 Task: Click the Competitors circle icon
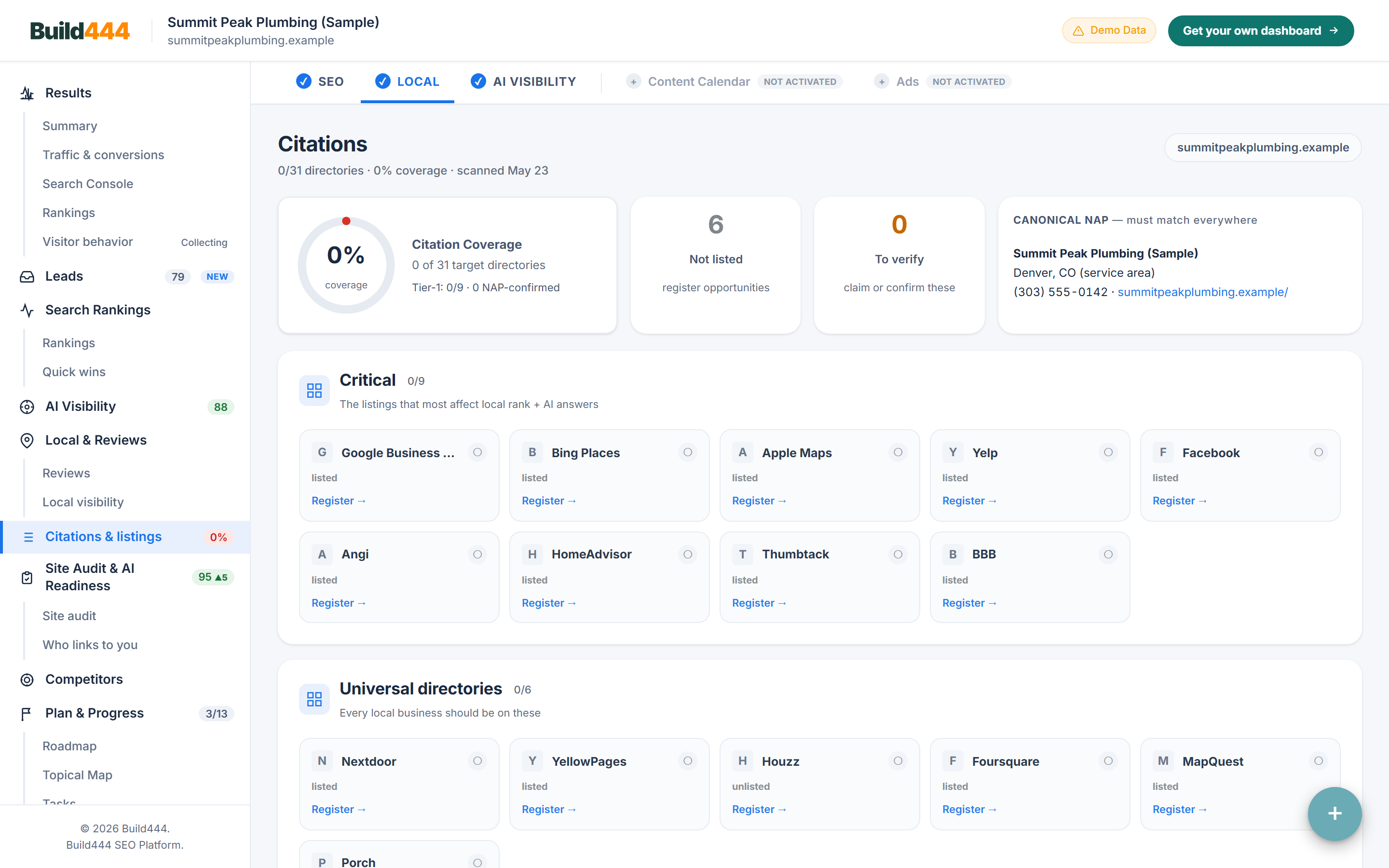[x=27, y=680]
